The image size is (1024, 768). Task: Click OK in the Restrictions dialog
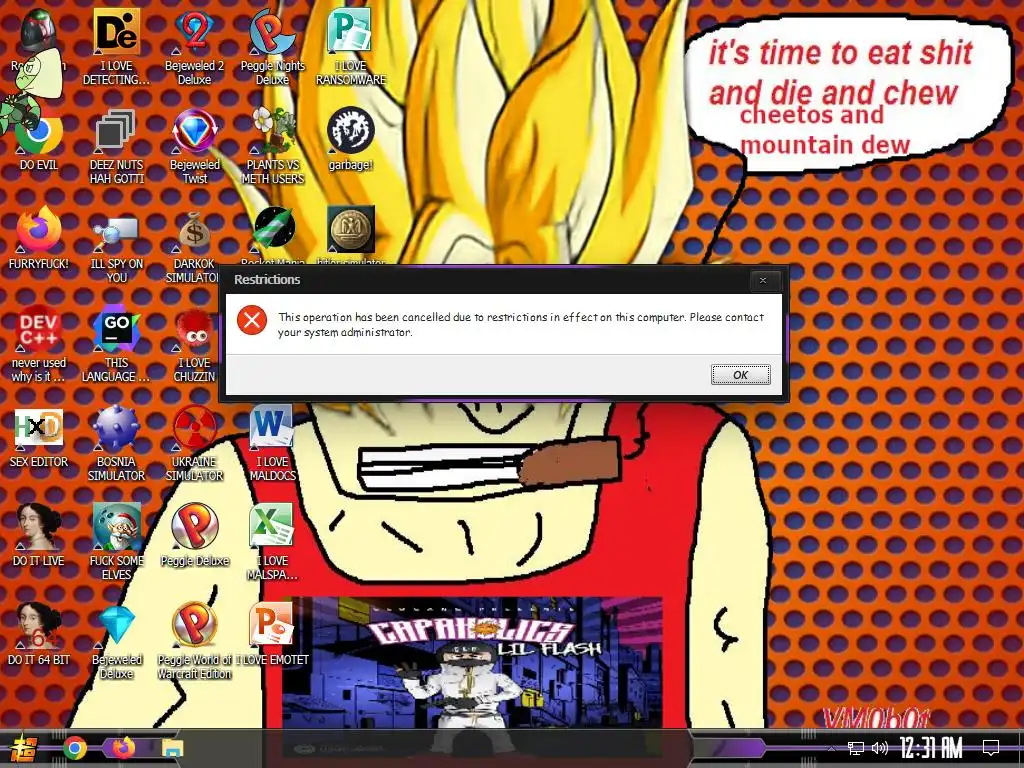pyautogui.click(x=740, y=375)
